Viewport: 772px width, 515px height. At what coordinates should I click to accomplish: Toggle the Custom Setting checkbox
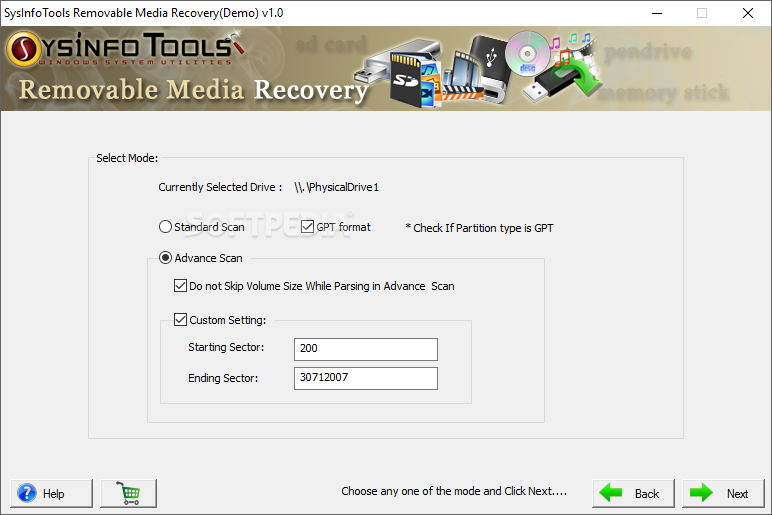180,320
